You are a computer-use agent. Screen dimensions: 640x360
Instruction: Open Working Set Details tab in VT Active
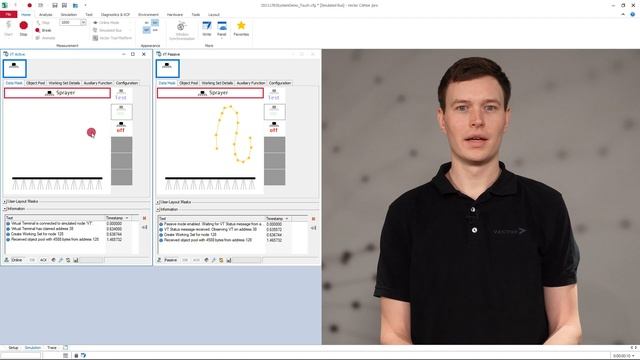point(64,83)
